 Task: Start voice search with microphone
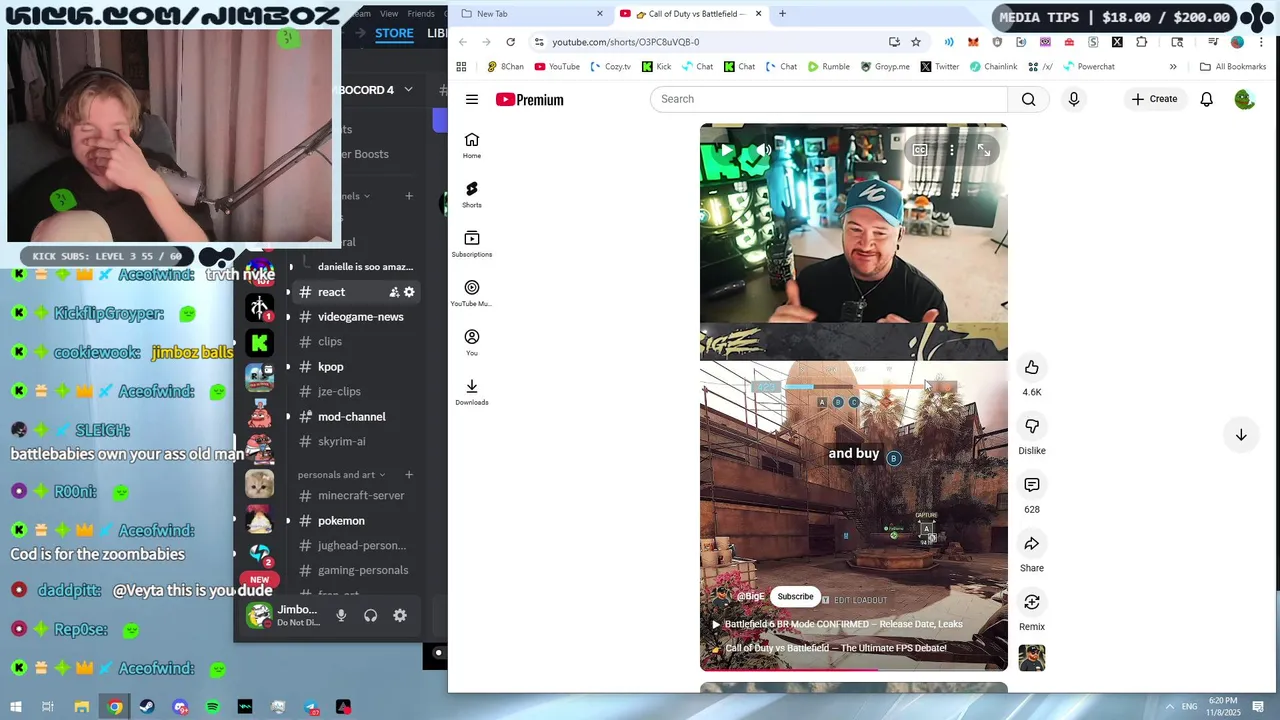pos(1074,99)
